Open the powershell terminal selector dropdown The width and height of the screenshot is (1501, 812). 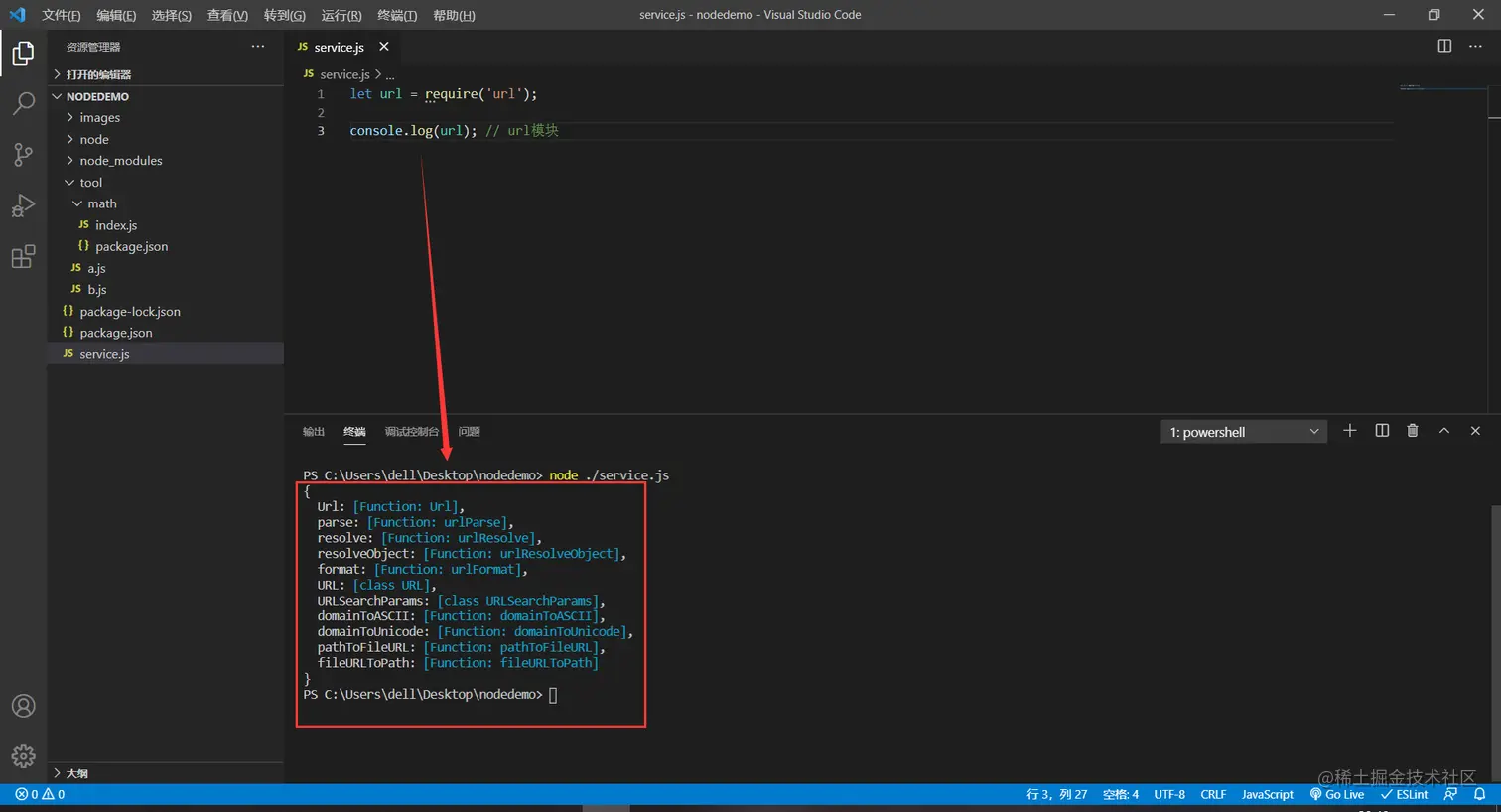pos(1243,432)
